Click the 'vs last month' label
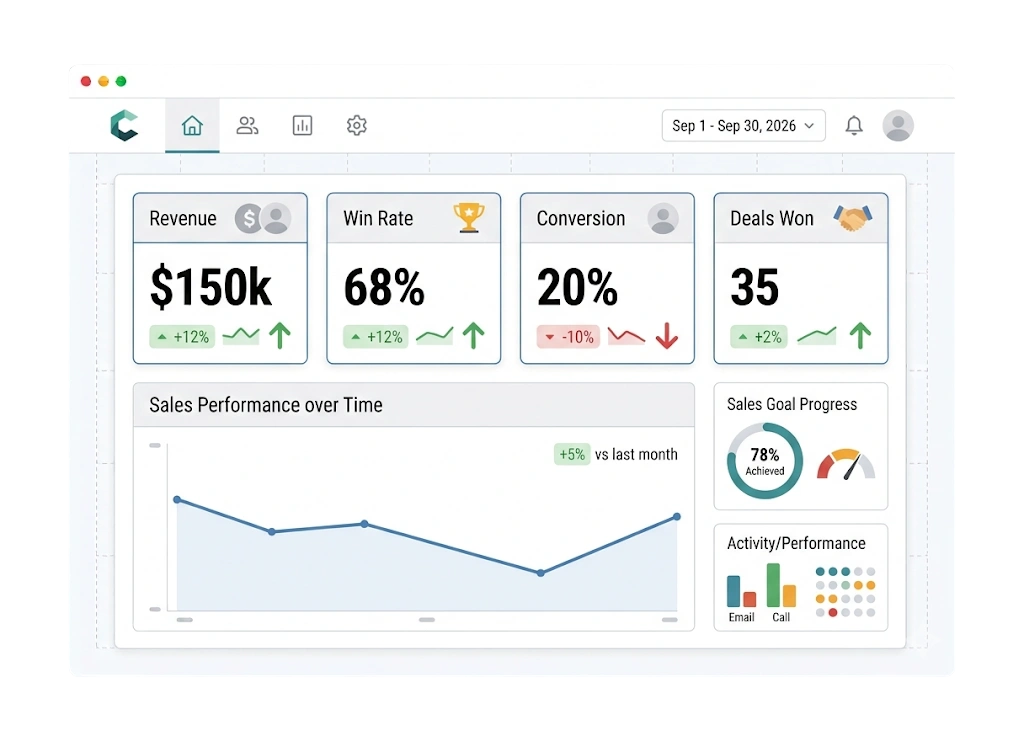 coord(636,454)
